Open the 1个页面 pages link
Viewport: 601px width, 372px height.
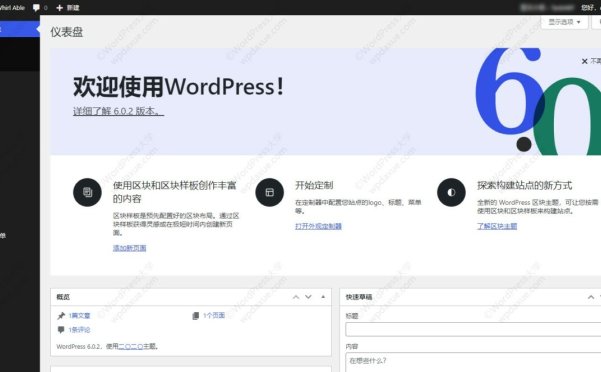(x=214, y=315)
